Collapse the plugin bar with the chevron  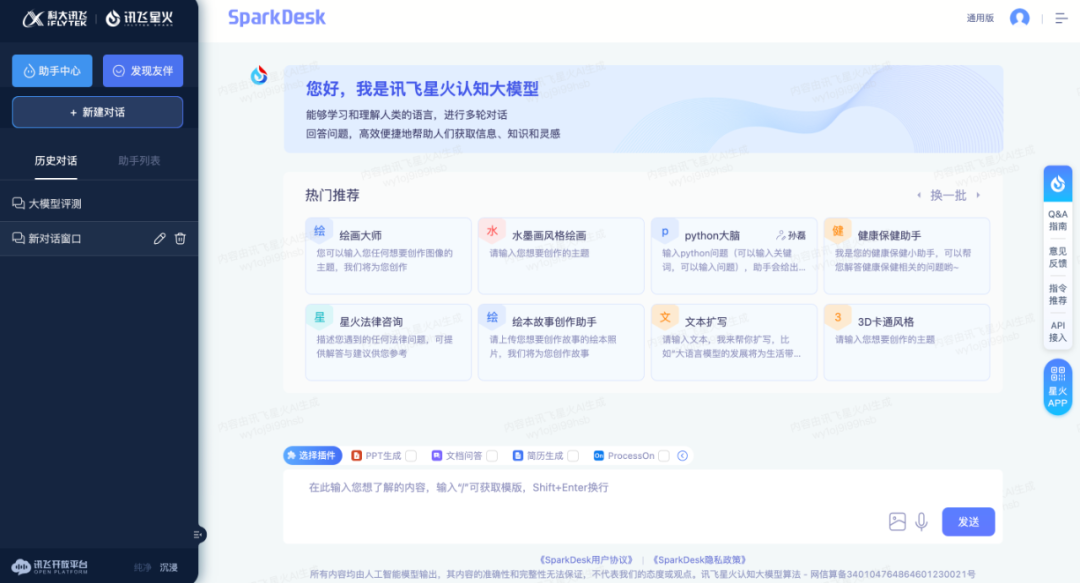(x=682, y=455)
